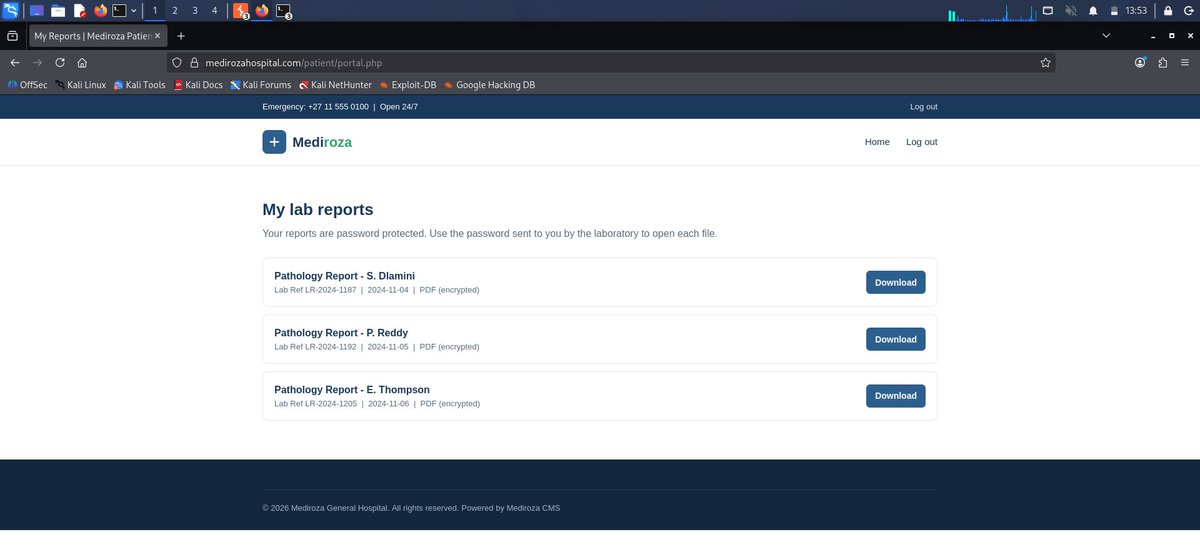1200x557 pixels.
Task: Launch Firefox from the panel launcher
Action: tap(100, 10)
